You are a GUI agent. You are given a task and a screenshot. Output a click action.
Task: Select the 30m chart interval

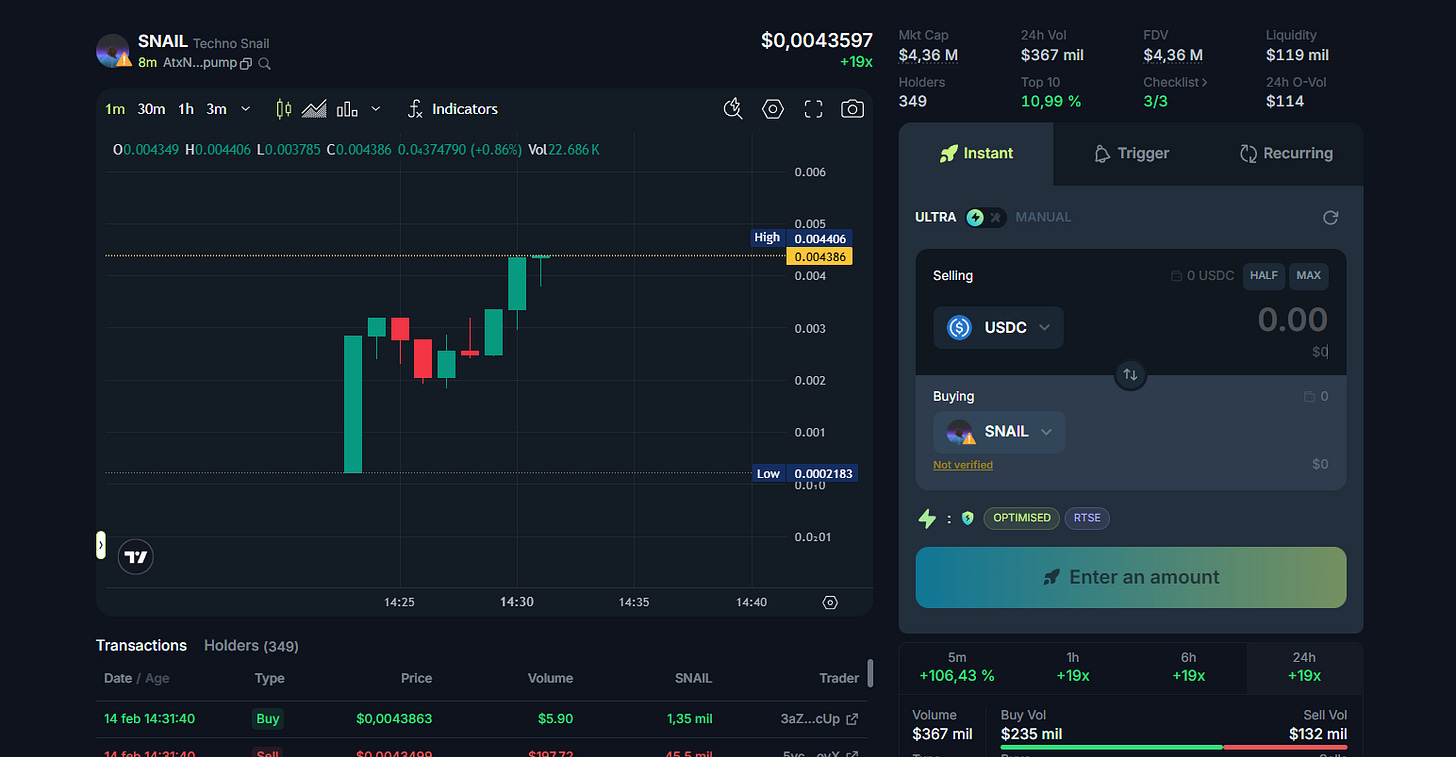(x=151, y=109)
